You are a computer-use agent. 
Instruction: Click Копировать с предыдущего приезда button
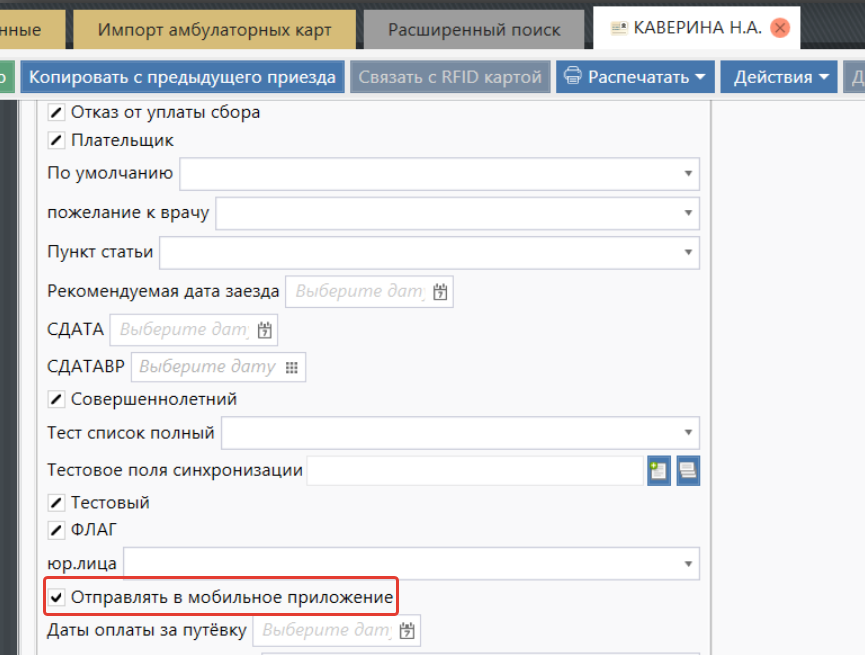182,77
